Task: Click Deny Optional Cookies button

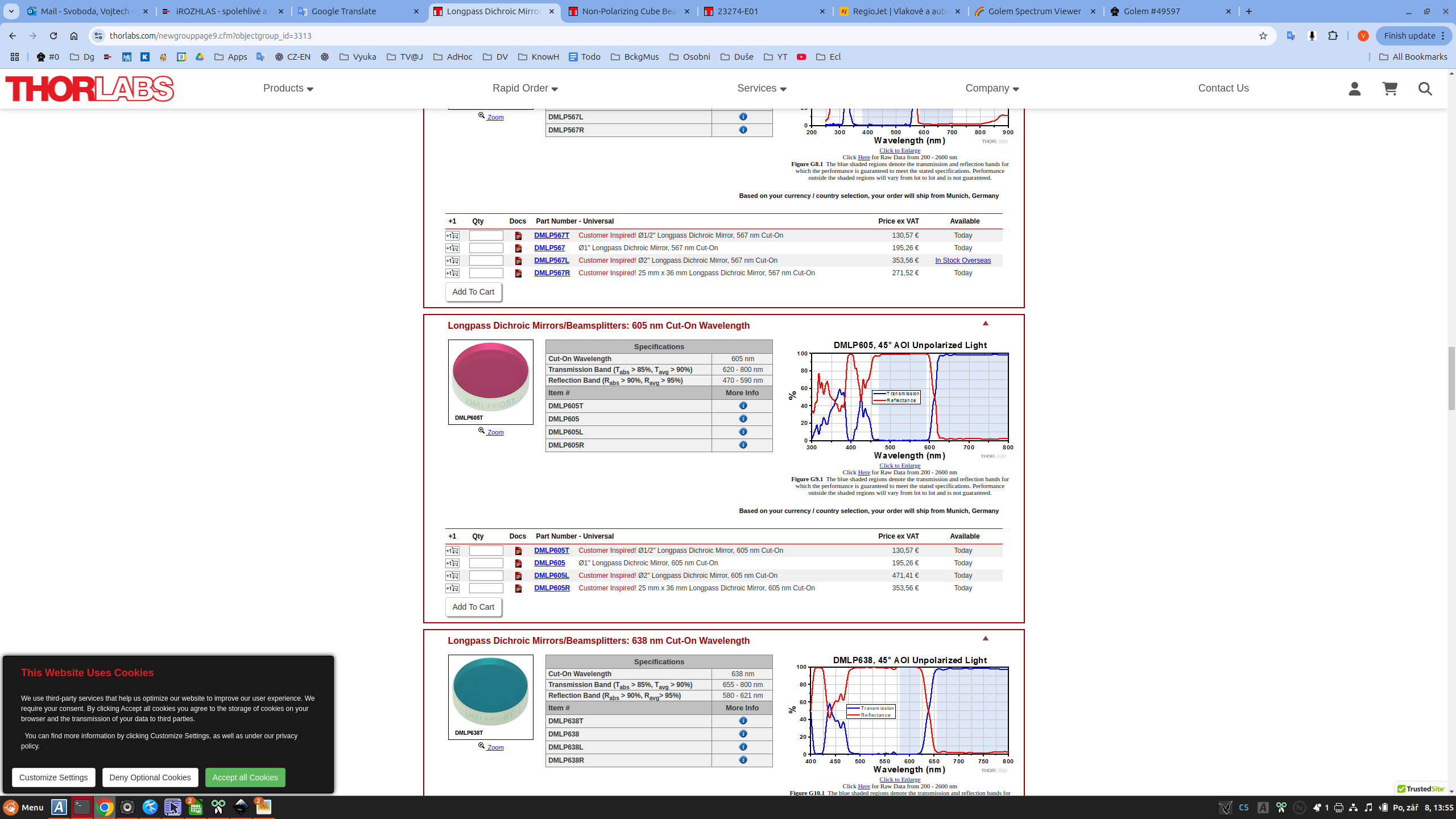Action: point(150,777)
